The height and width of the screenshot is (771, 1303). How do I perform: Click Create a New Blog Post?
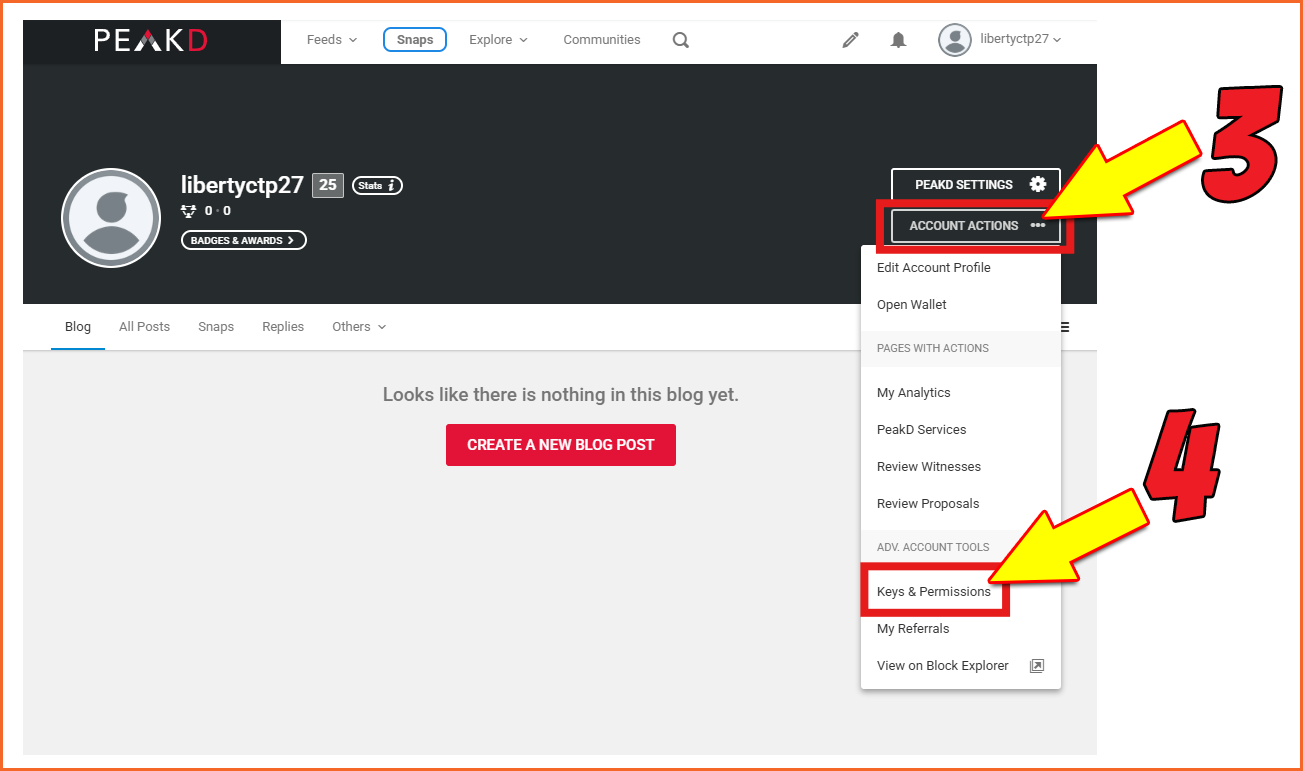pos(561,445)
